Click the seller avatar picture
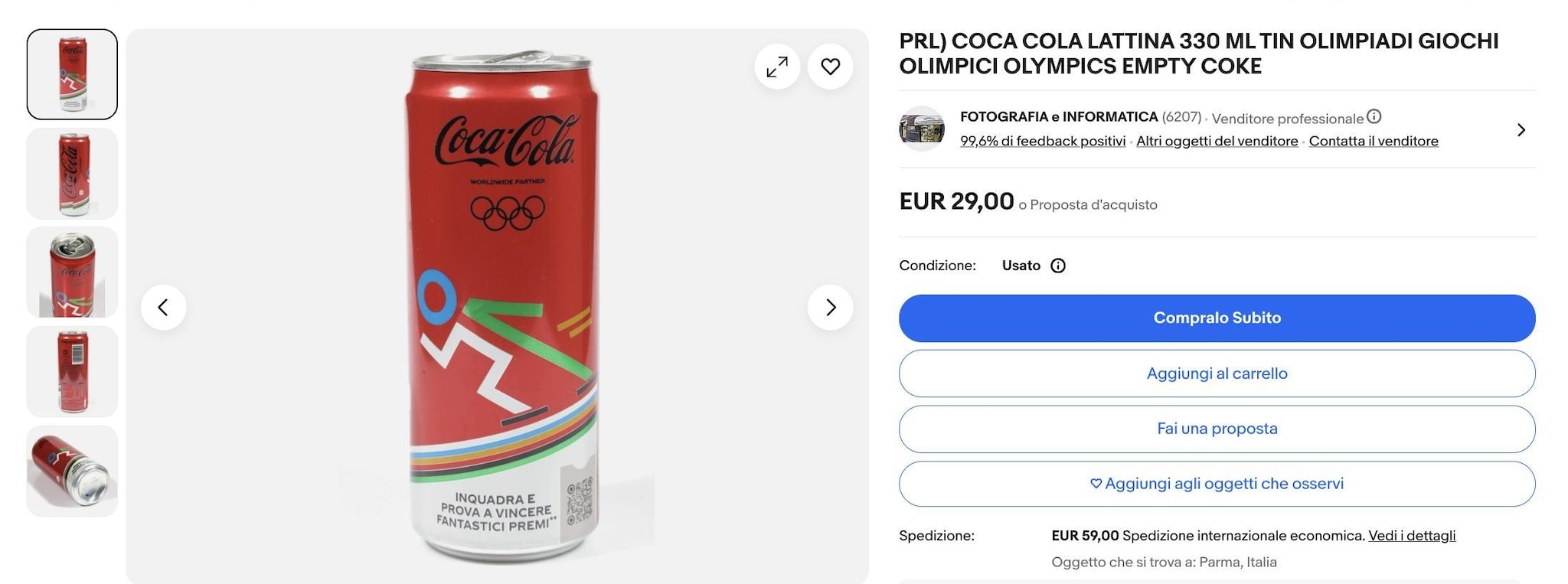Image resolution: width=1568 pixels, height=584 pixels. 921,129
